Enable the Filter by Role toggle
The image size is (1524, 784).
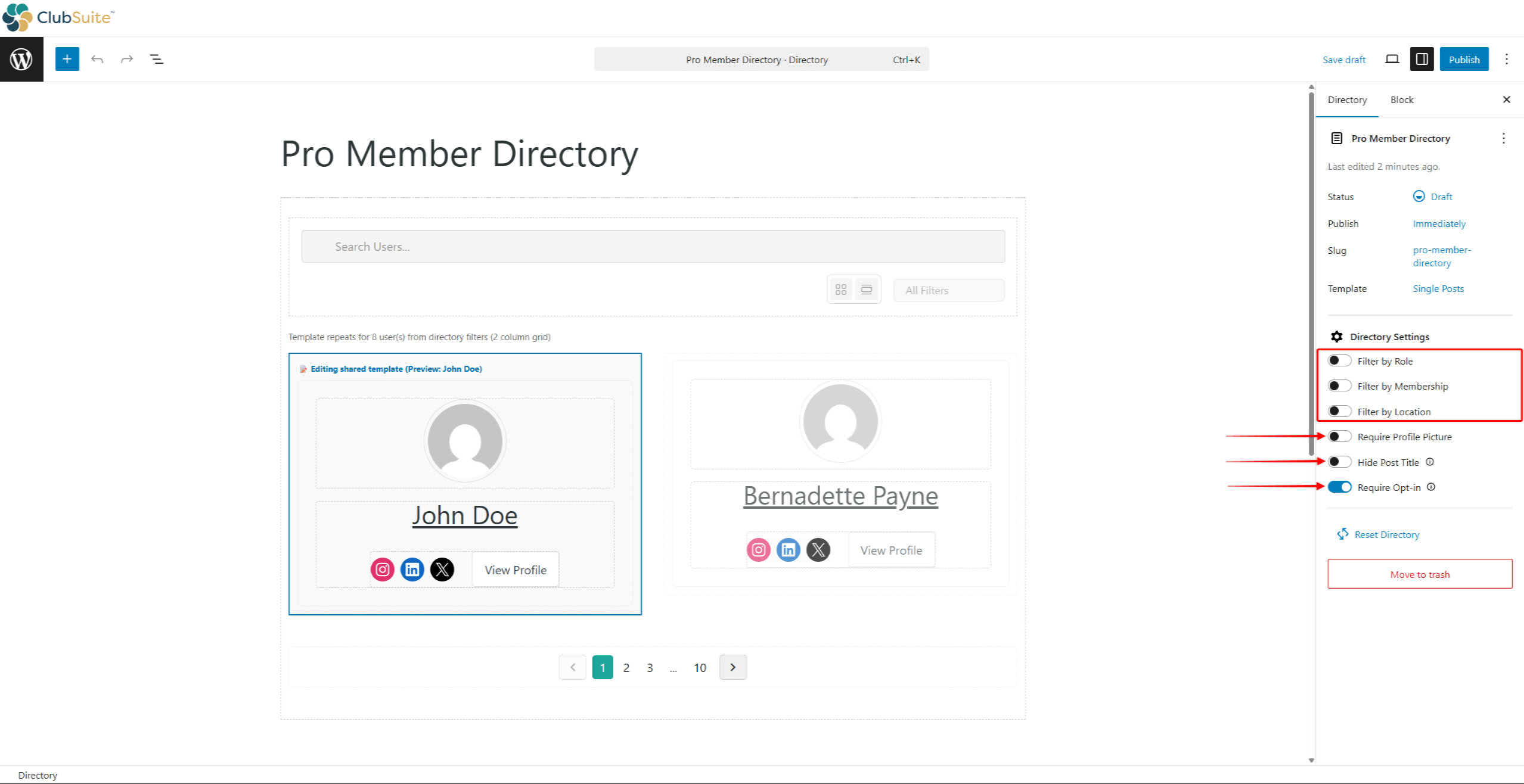pos(1340,360)
